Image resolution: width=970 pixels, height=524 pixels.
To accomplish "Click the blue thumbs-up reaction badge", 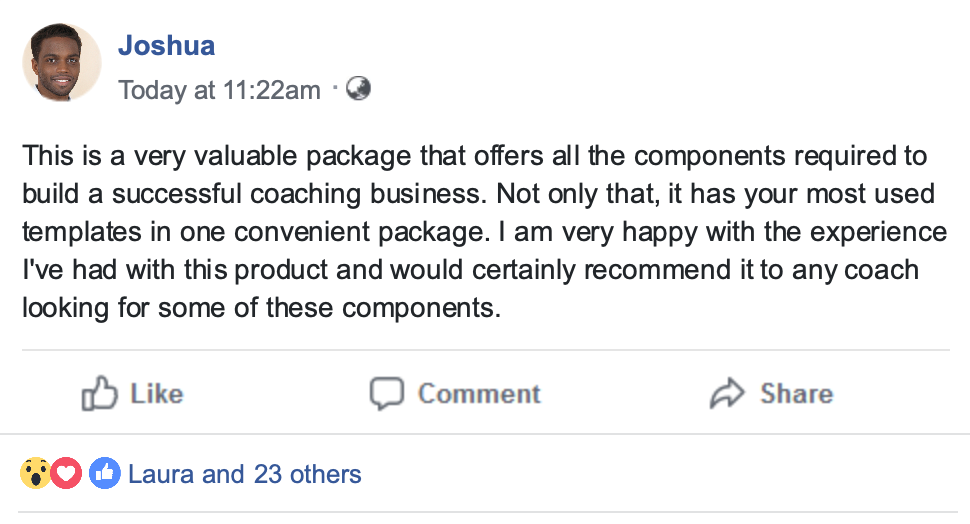I will click(104, 473).
